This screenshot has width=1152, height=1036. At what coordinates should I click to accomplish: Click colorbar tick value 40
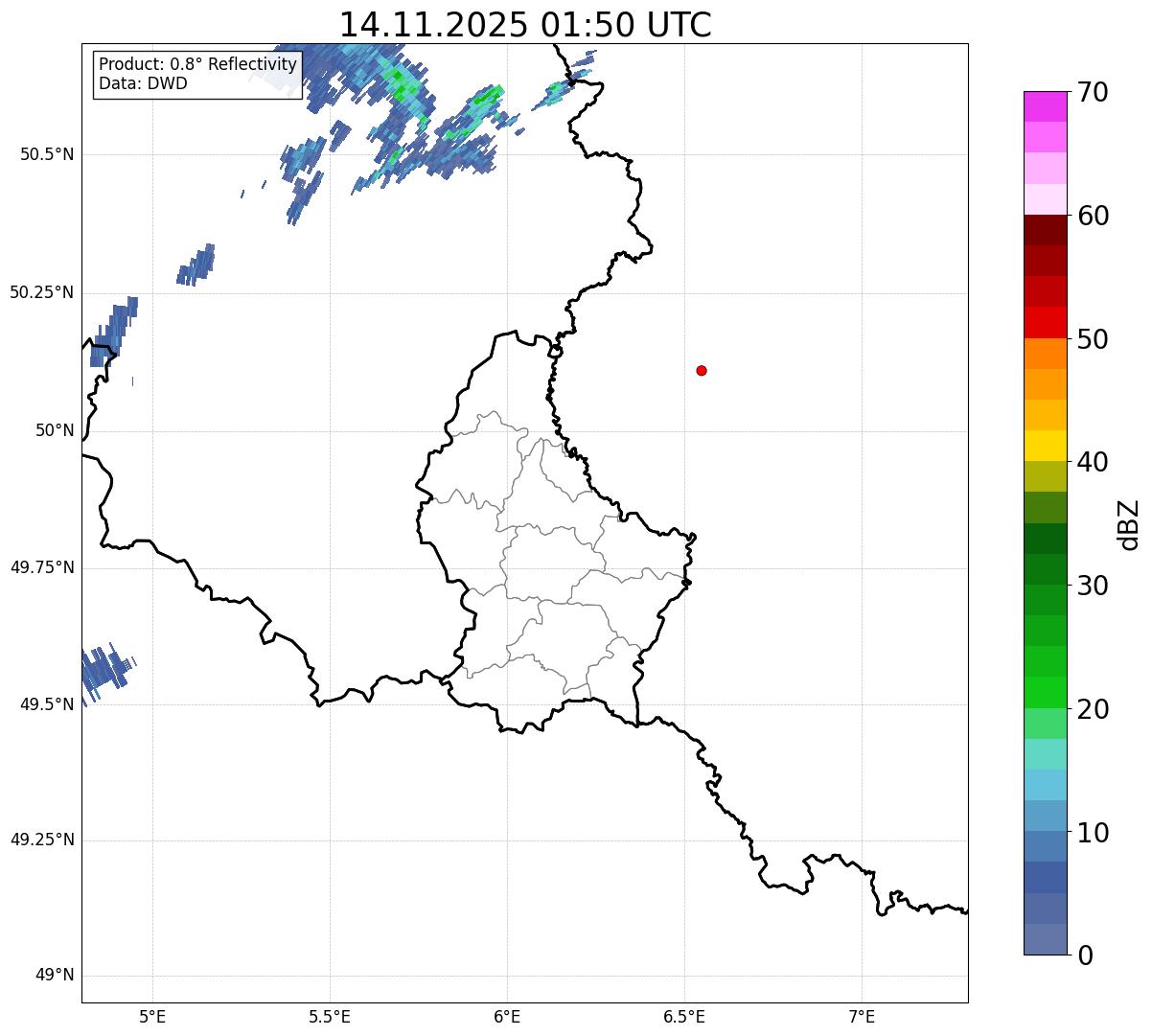(x=1093, y=462)
